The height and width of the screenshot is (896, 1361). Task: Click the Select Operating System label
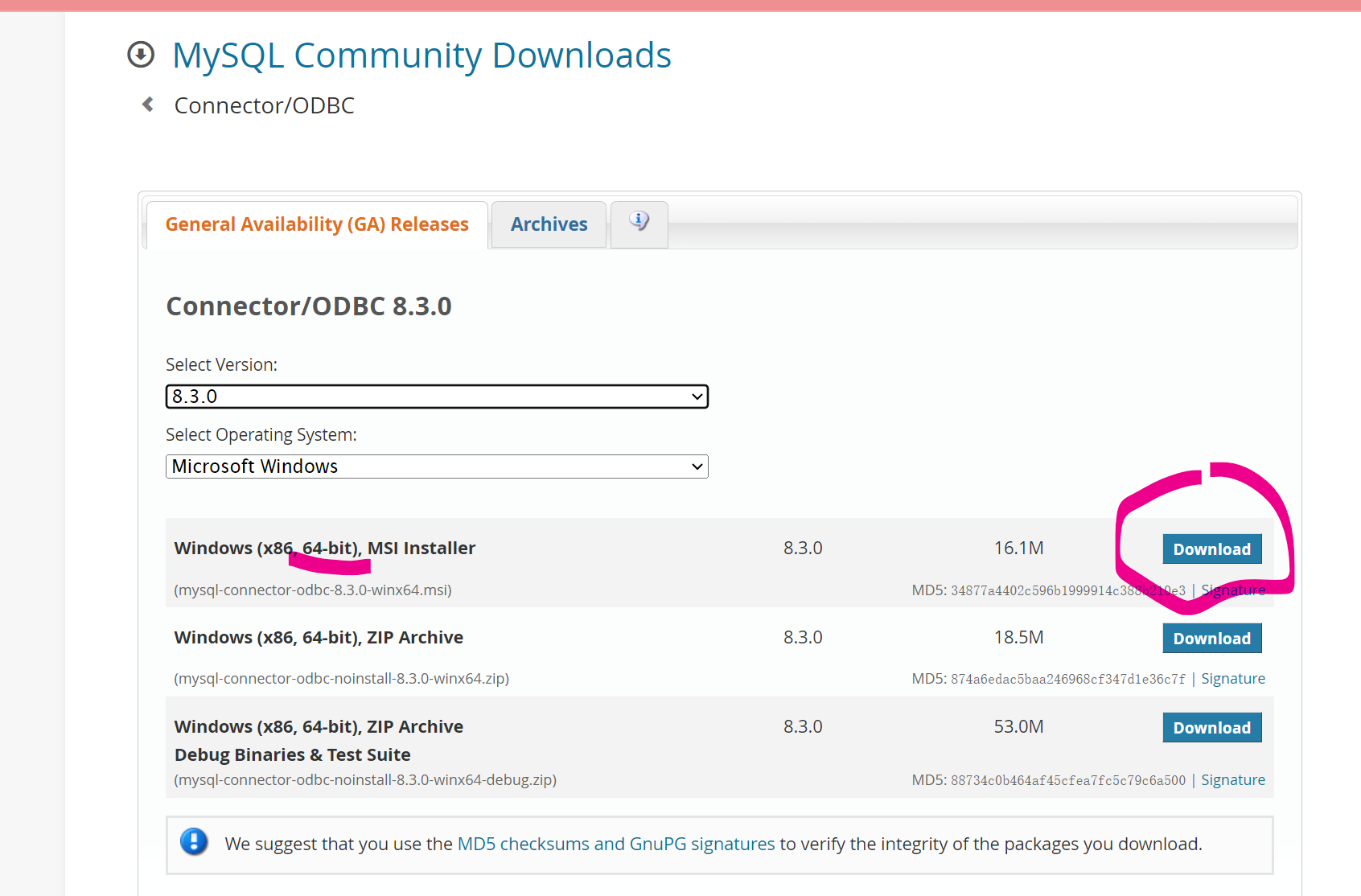click(x=261, y=435)
